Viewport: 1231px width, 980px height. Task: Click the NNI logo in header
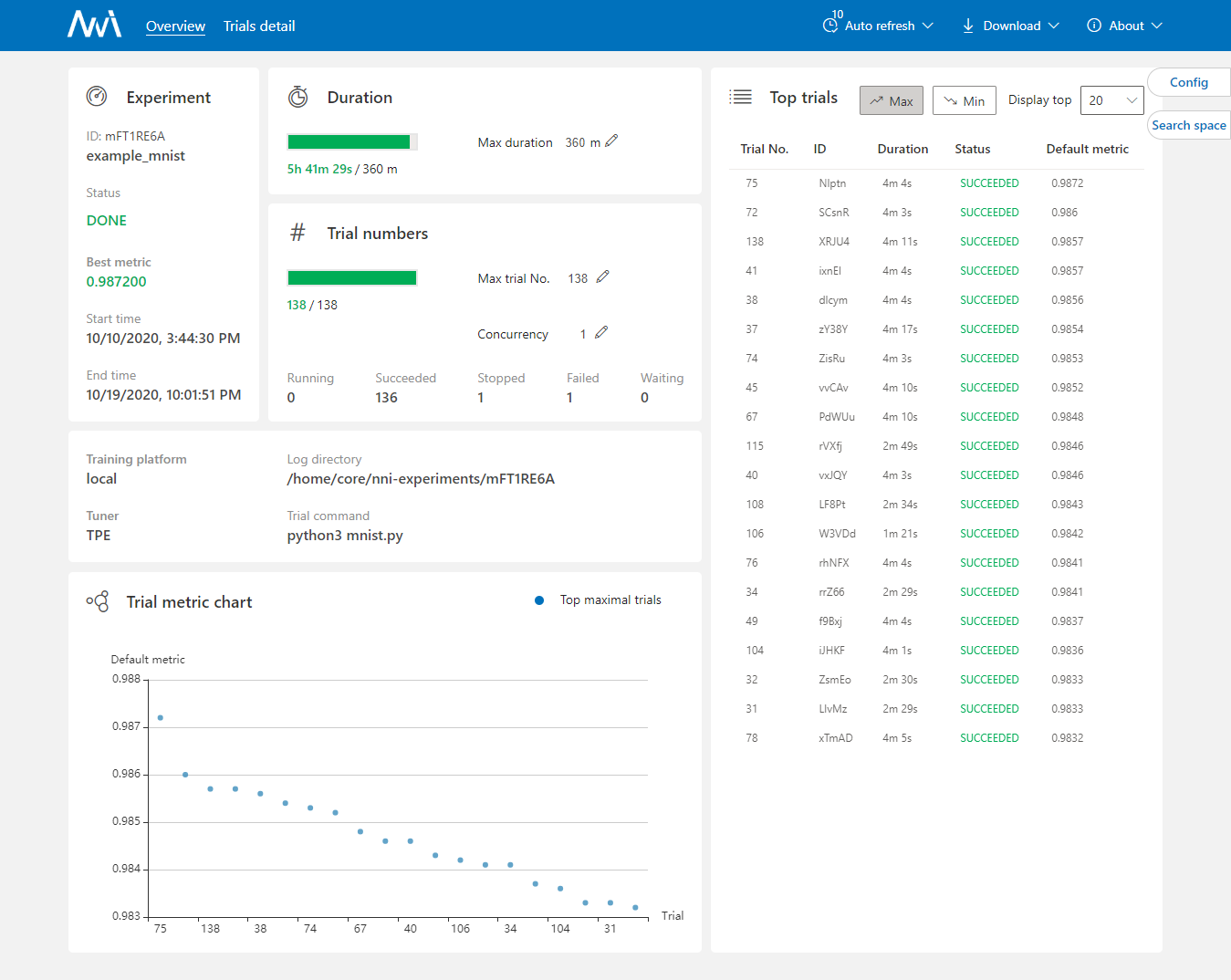[x=94, y=25]
